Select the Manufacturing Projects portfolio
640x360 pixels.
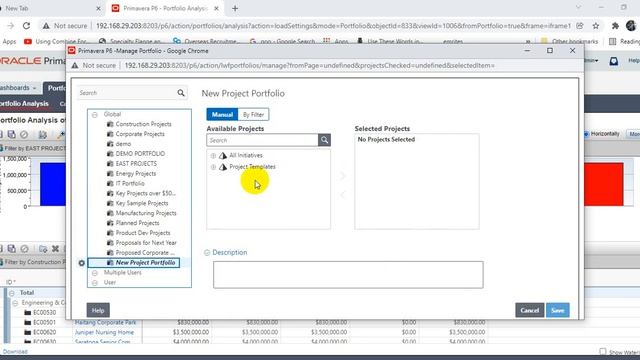(146, 213)
